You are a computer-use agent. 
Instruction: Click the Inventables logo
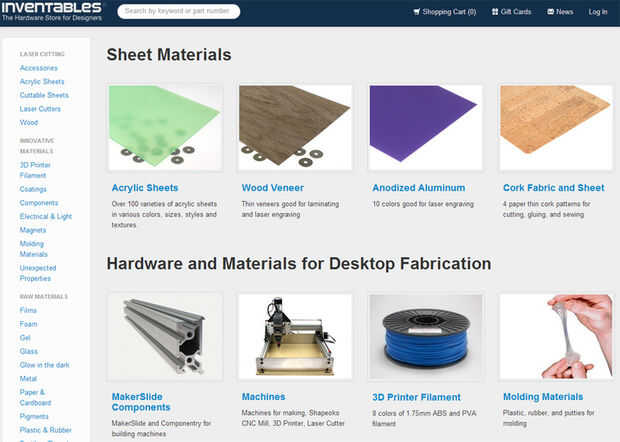click(52, 11)
